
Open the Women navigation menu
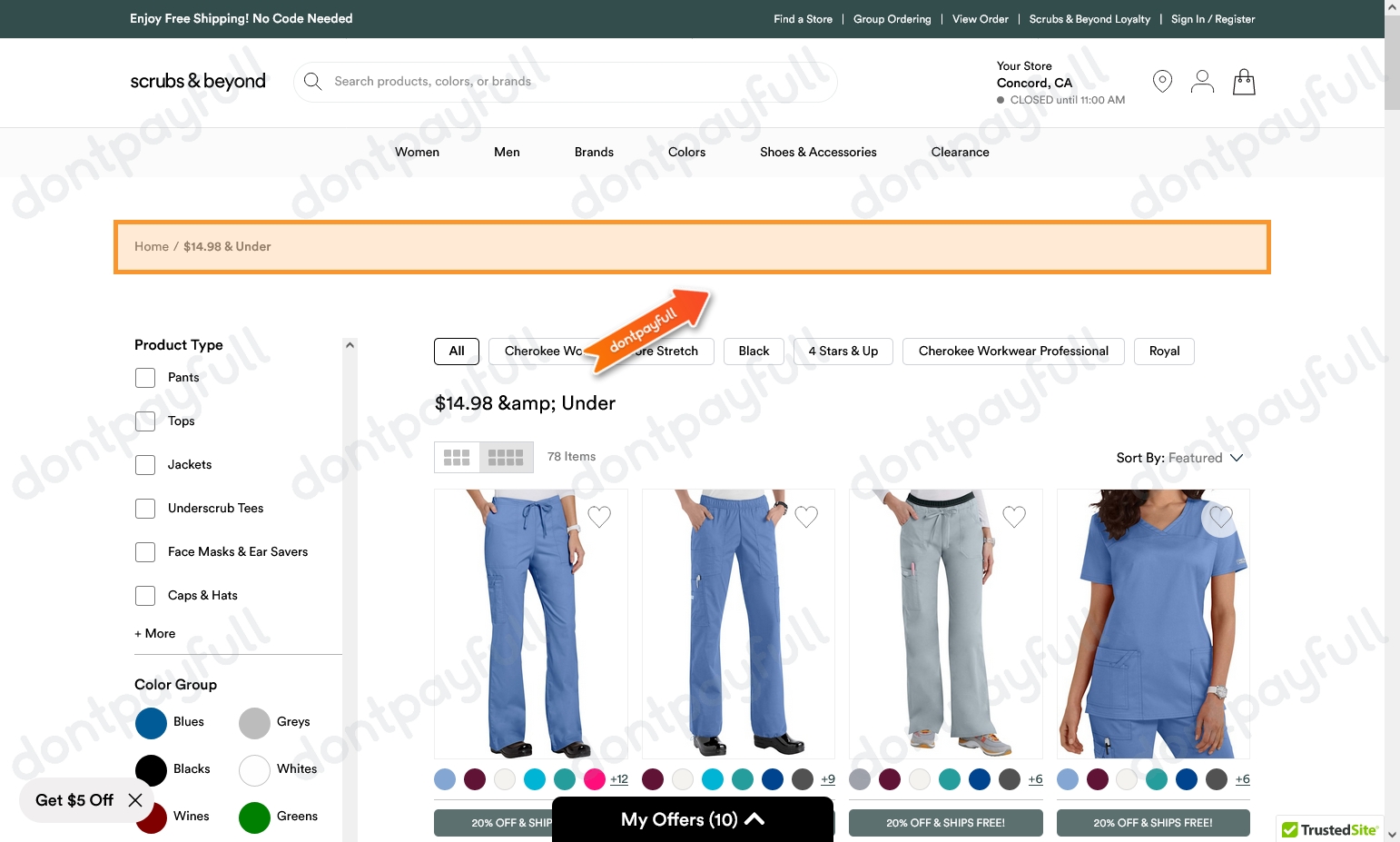click(417, 152)
